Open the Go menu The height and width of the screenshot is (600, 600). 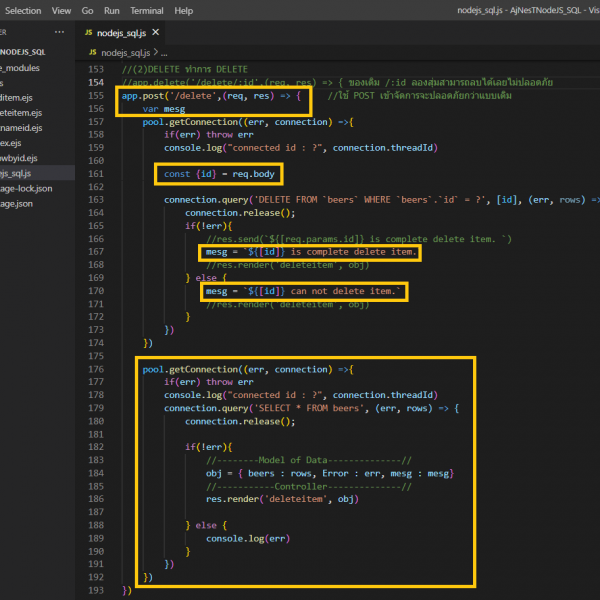pos(87,10)
